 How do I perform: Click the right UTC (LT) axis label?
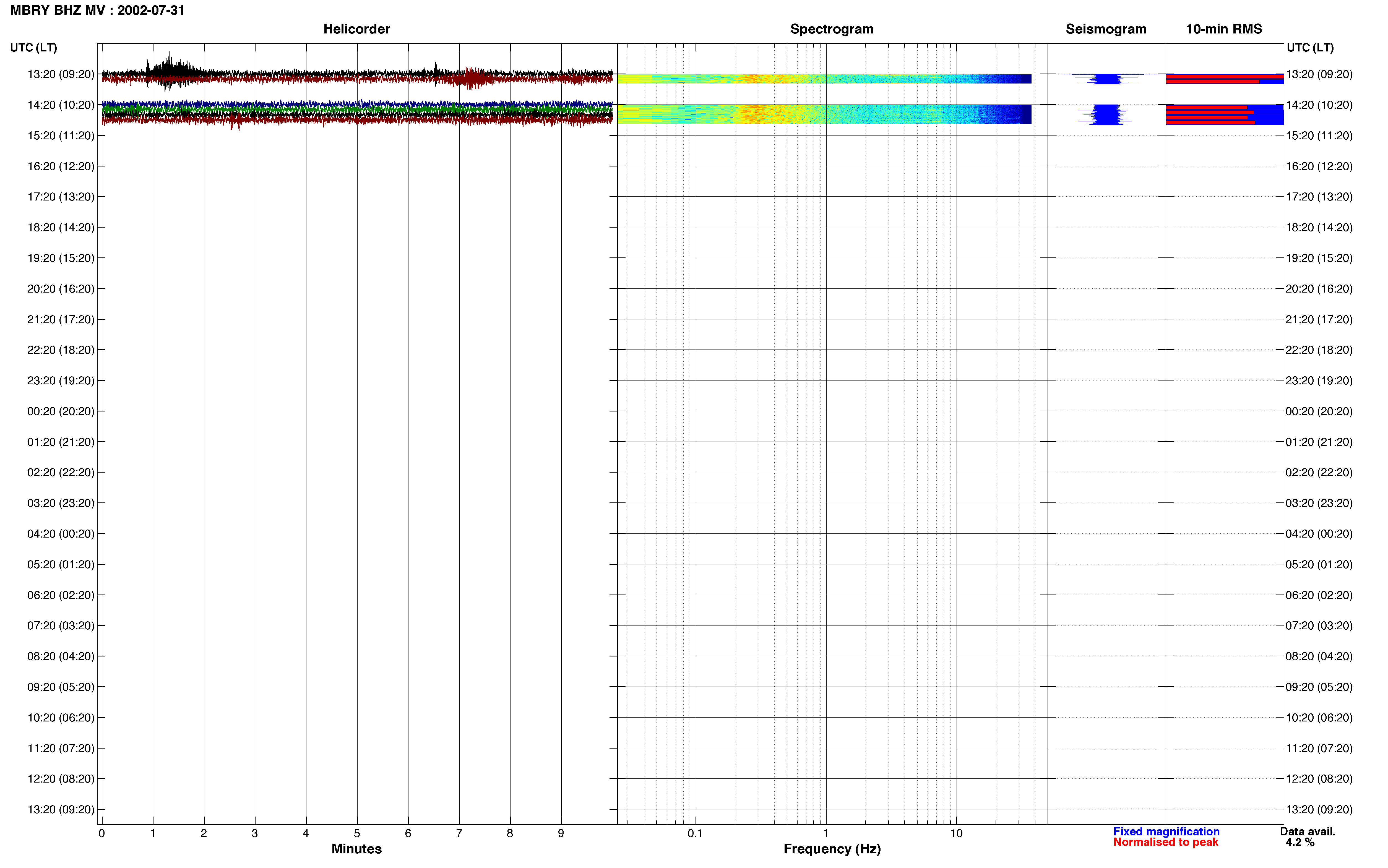(1310, 48)
